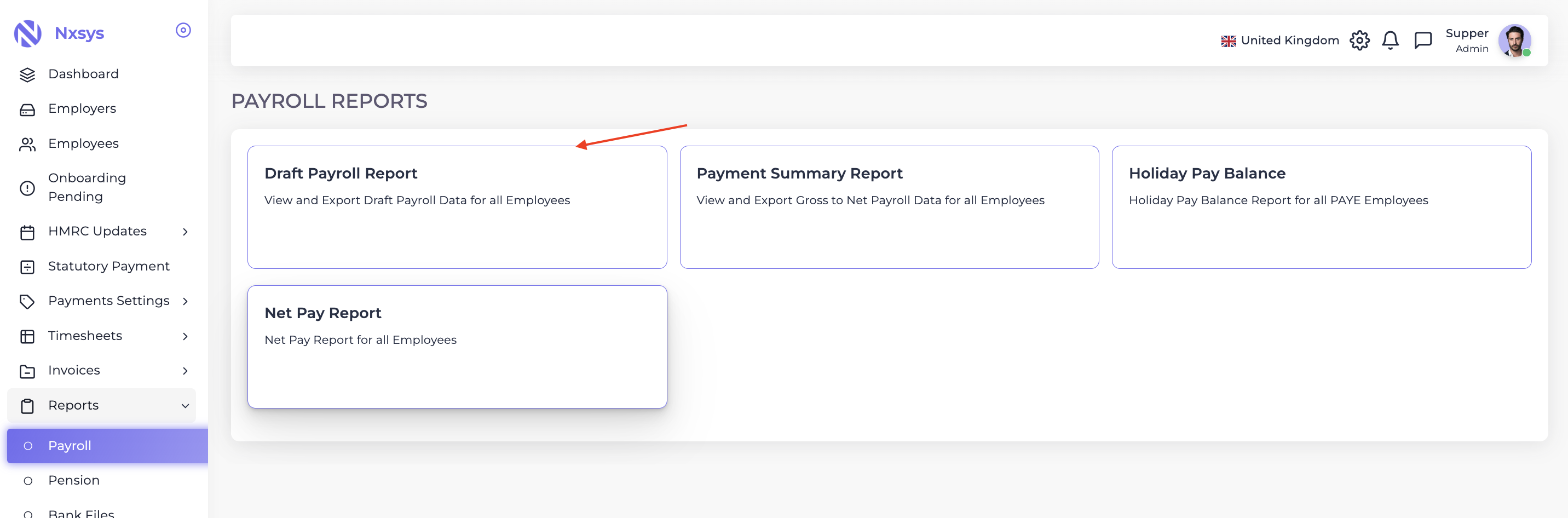Click the Statutory Payment icon
Image resolution: width=1568 pixels, height=518 pixels.
tap(27, 267)
